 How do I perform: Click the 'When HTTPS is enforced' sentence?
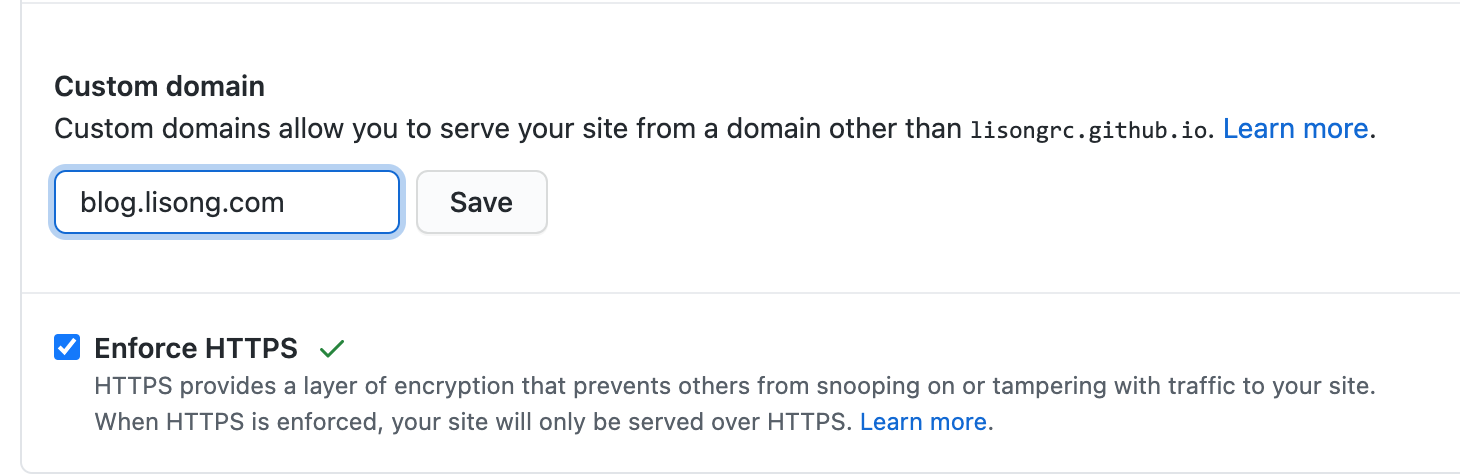click(543, 422)
